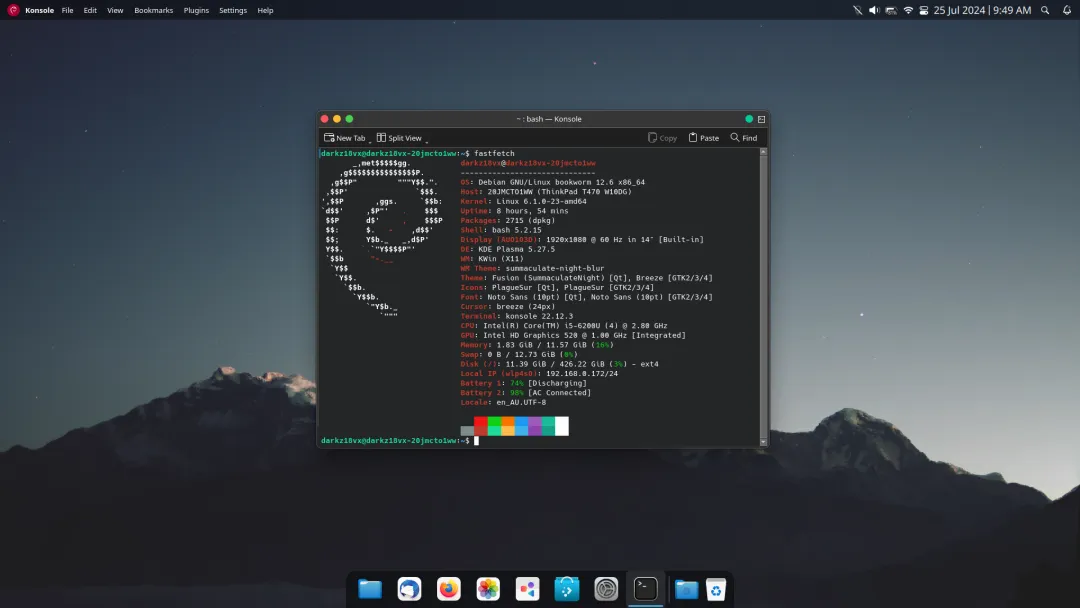Click the Find button in Konsole toolbar

coord(743,138)
